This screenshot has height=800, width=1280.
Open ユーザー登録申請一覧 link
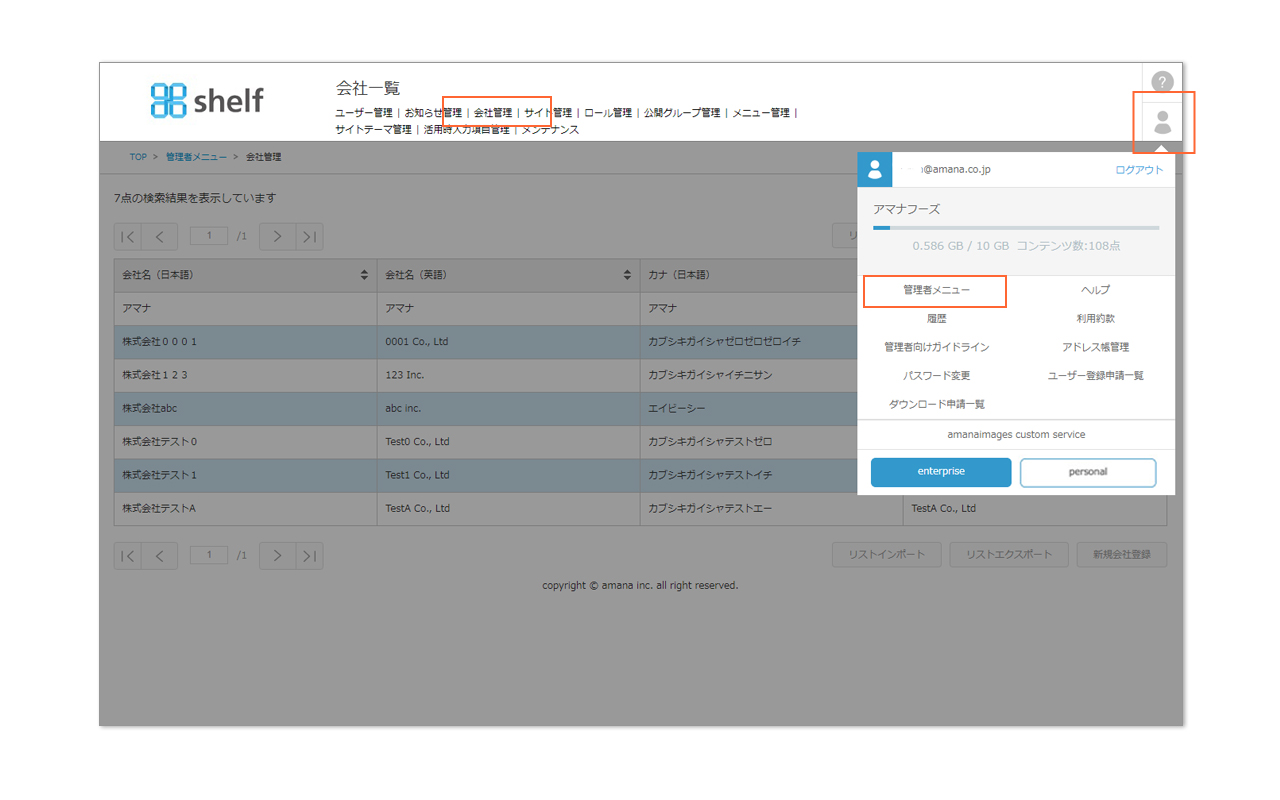[1095, 376]
